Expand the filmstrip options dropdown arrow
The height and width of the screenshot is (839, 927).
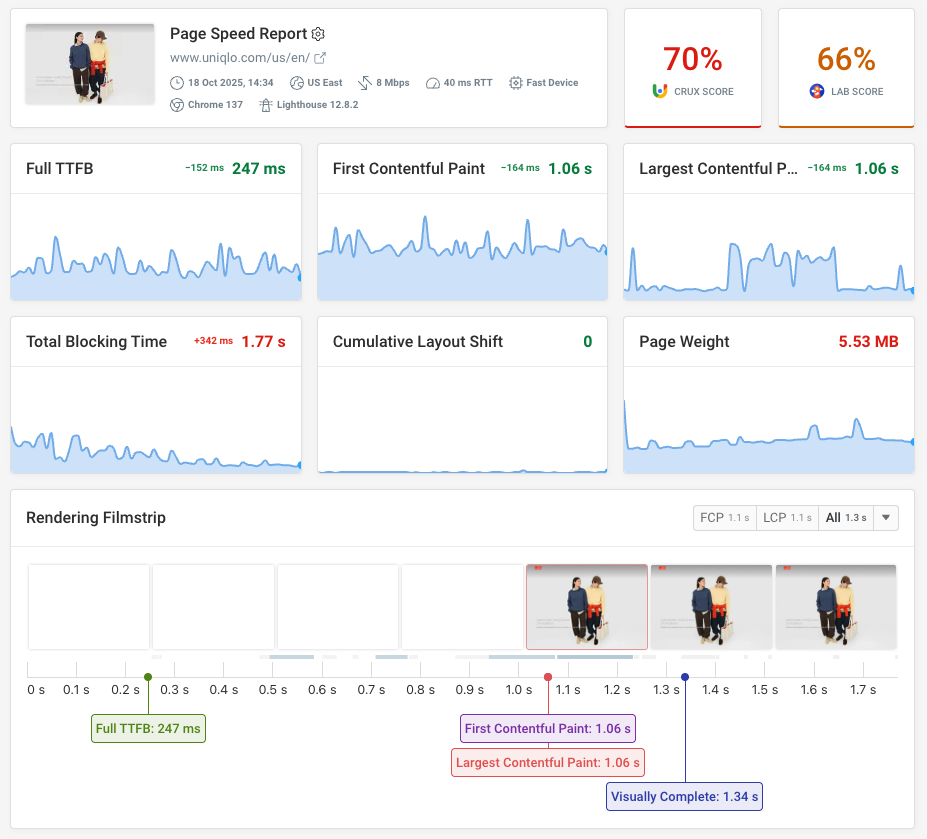click(x=886, y=518)
